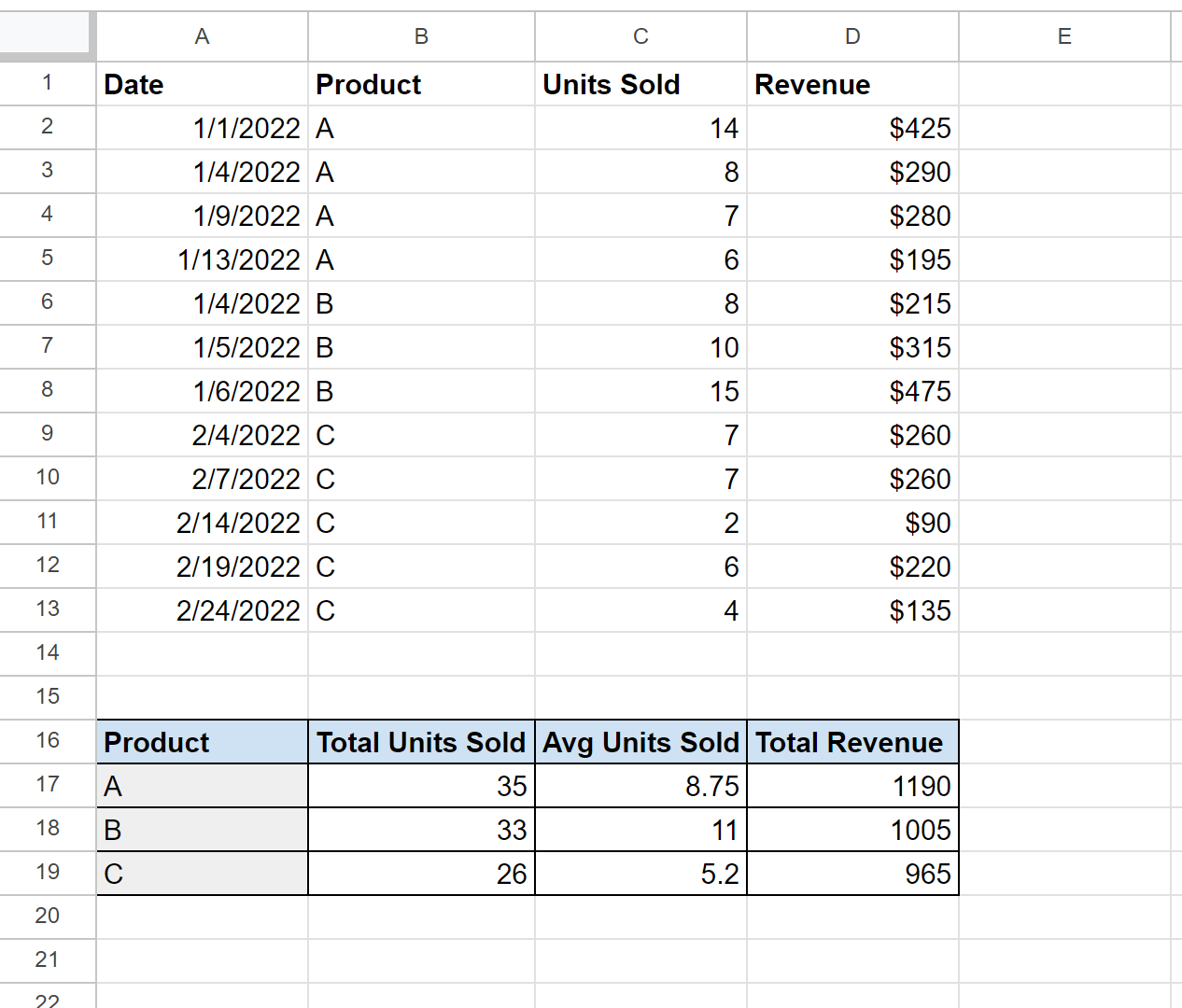Select row 19 header
1182x1008 pixels.
48,872
